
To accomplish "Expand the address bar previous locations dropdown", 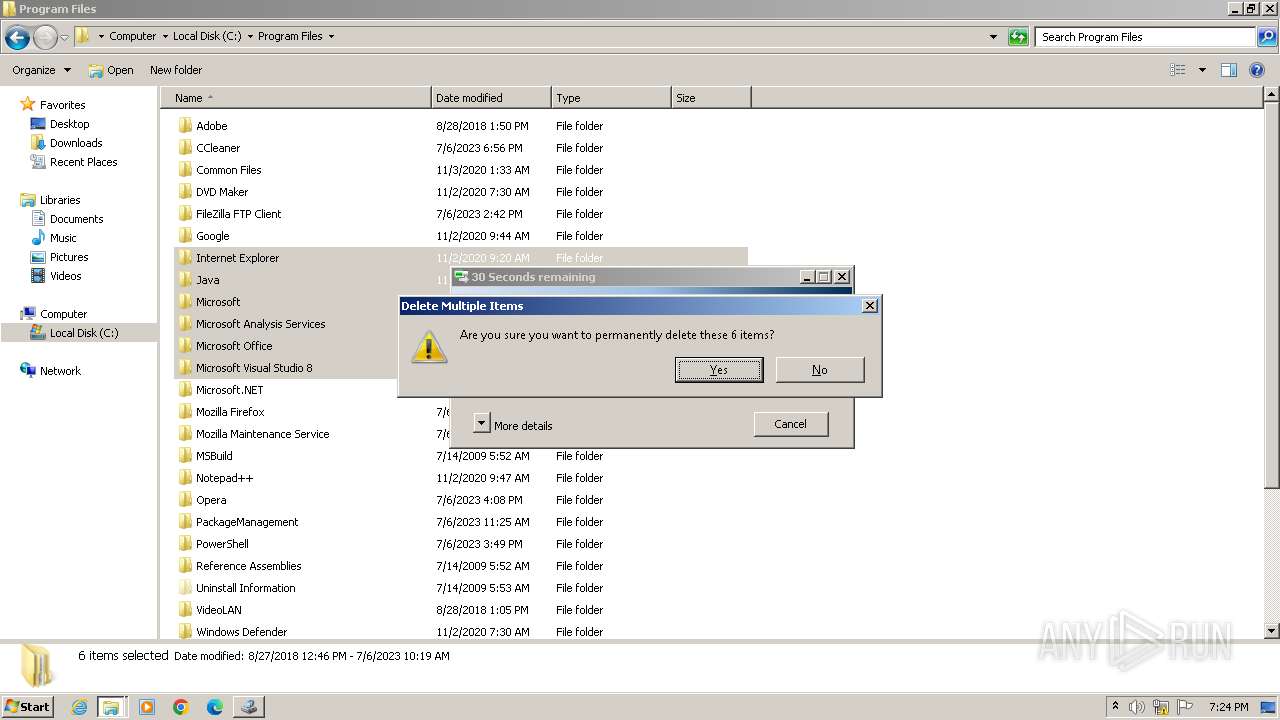I will (993, 37).
